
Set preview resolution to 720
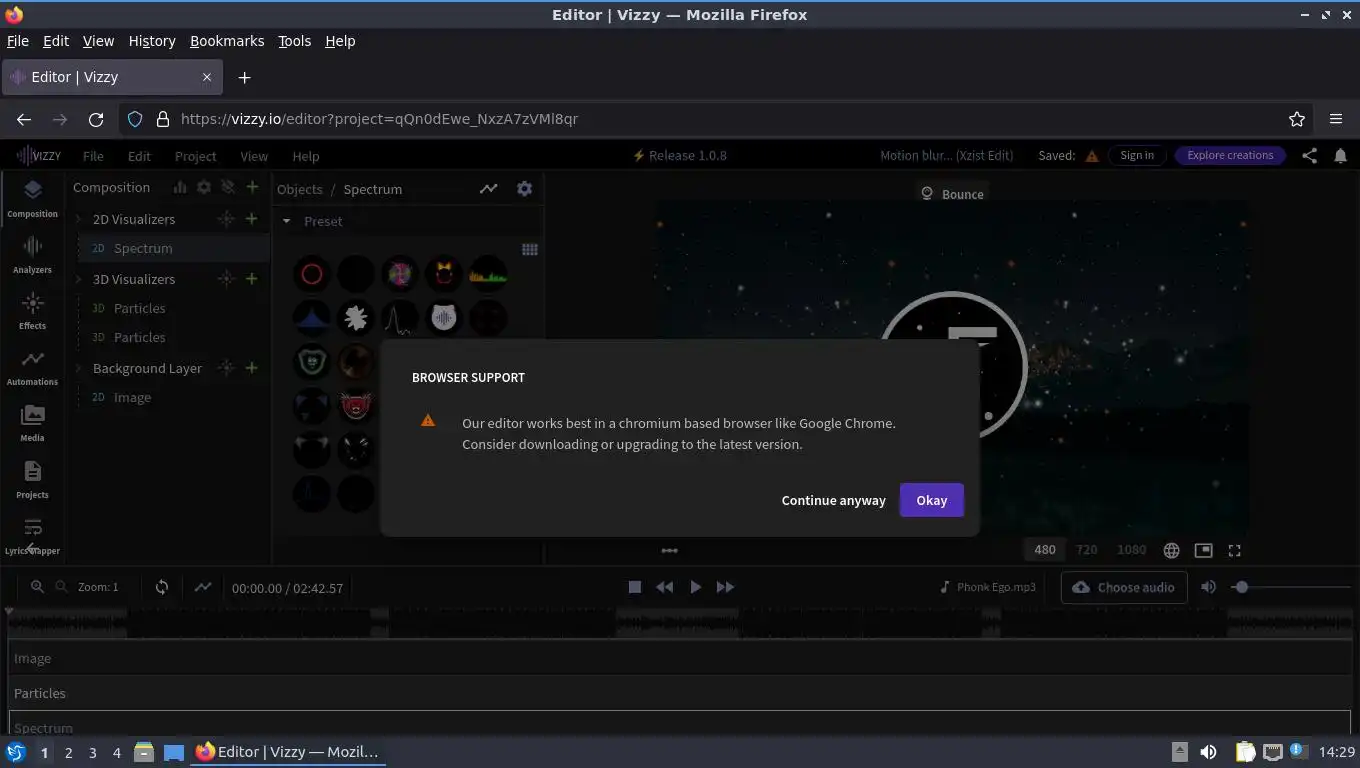(x=1087, y=550)
